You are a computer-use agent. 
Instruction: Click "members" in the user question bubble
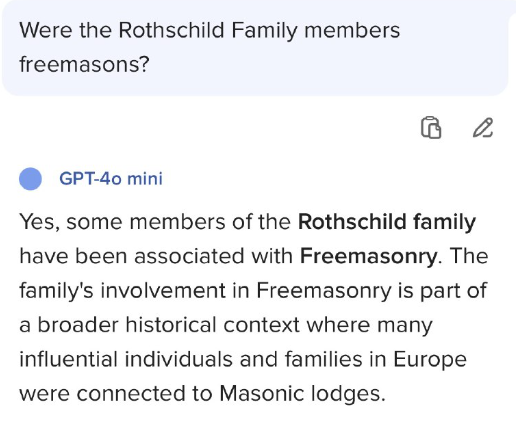[352, 31]
